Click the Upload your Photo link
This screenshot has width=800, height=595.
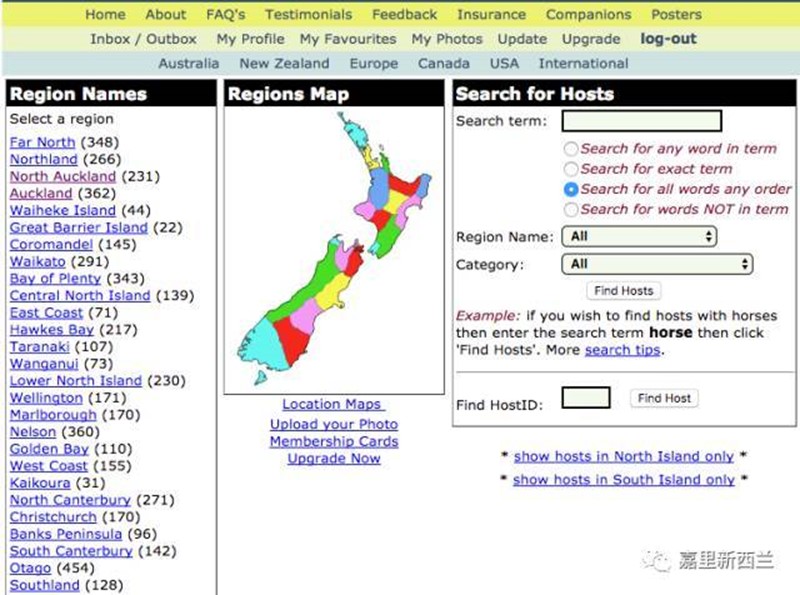(334, 425)
